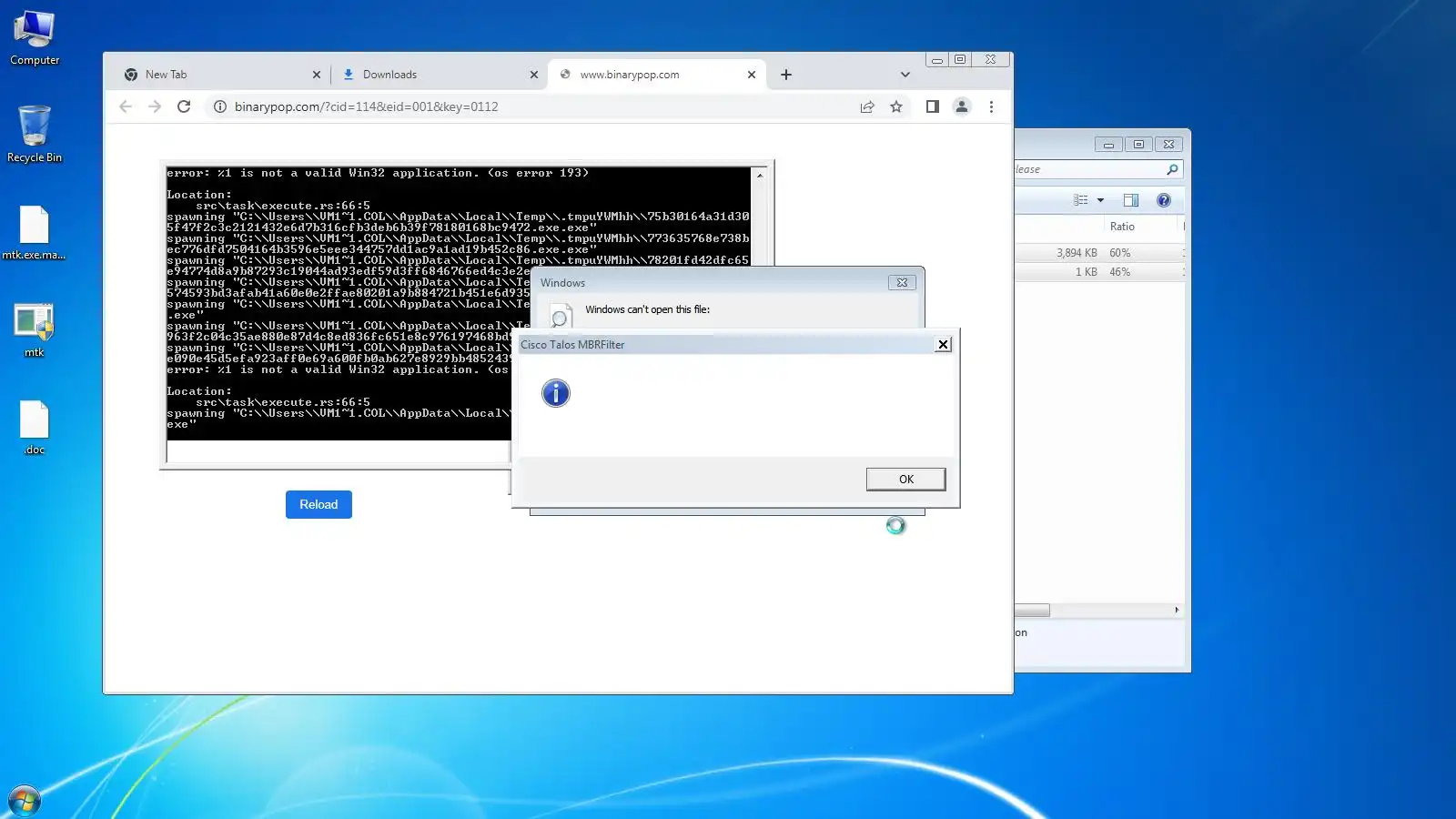The height and width of the screenshot is (819, 1456).
Task: Toggle Chrome side panel icon
Action: (x=932, y=106)
